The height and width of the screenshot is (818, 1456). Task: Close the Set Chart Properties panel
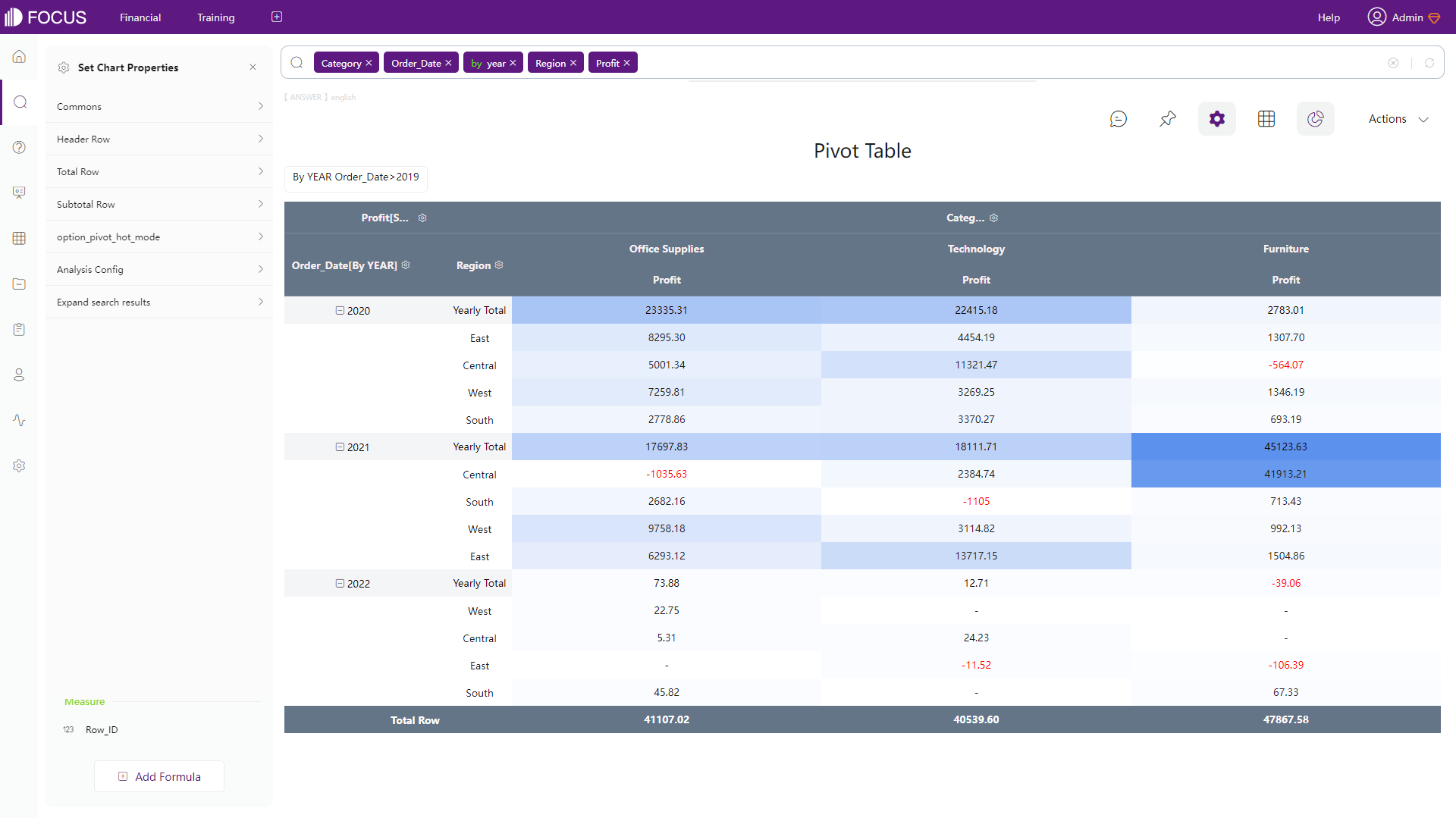(253, 67)
